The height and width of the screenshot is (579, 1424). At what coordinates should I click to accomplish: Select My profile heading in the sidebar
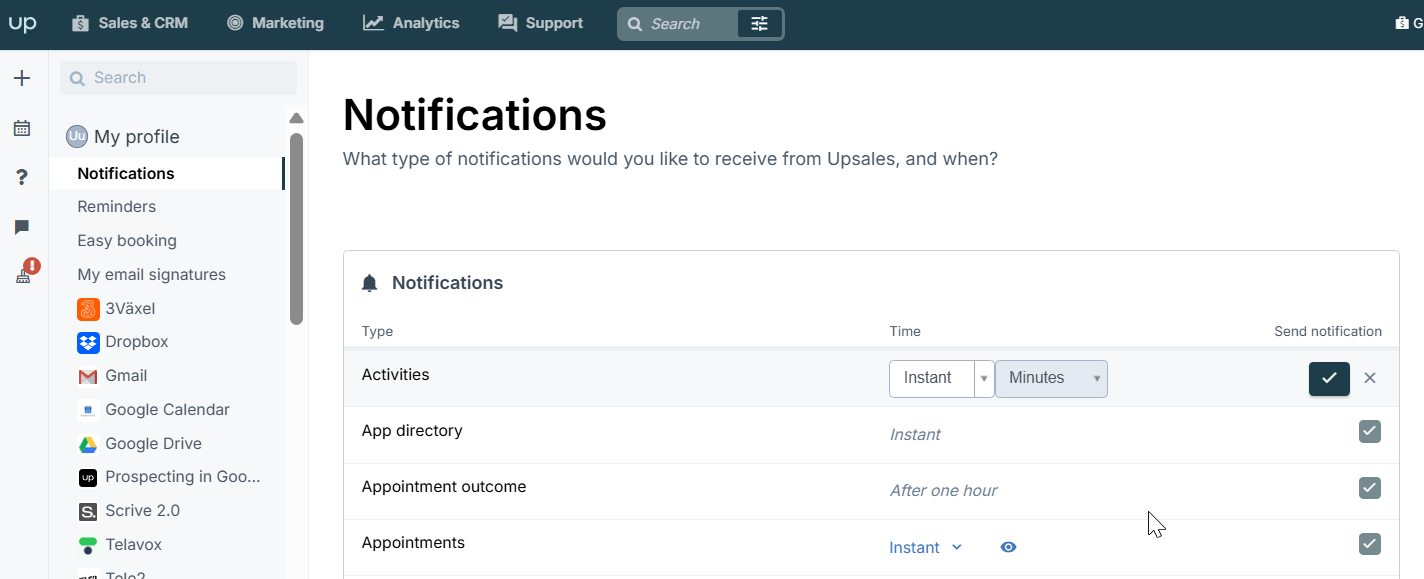pos(137,137)
